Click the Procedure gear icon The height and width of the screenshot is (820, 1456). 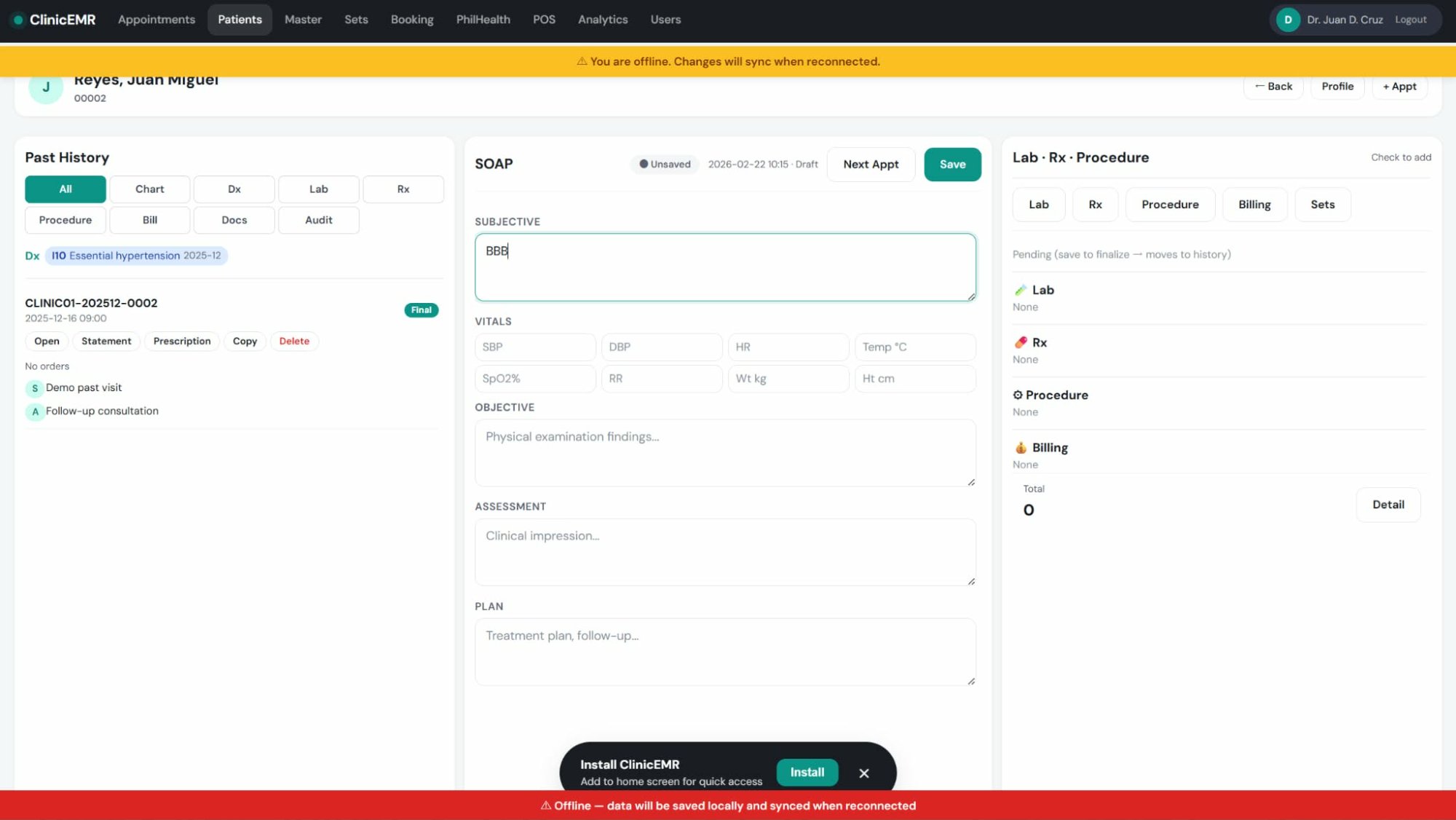1018,395
